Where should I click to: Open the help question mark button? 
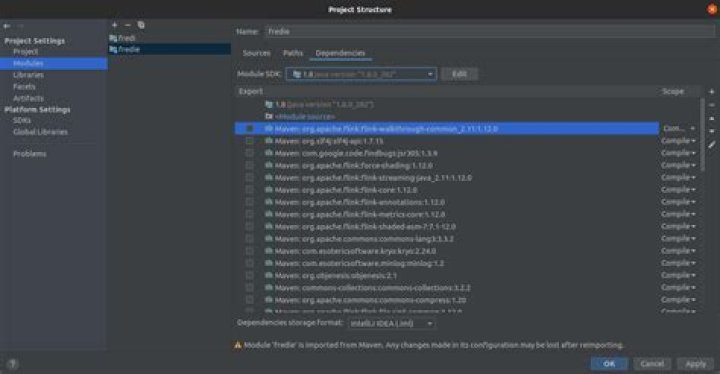pyautogui.click(x=12, y=364)
